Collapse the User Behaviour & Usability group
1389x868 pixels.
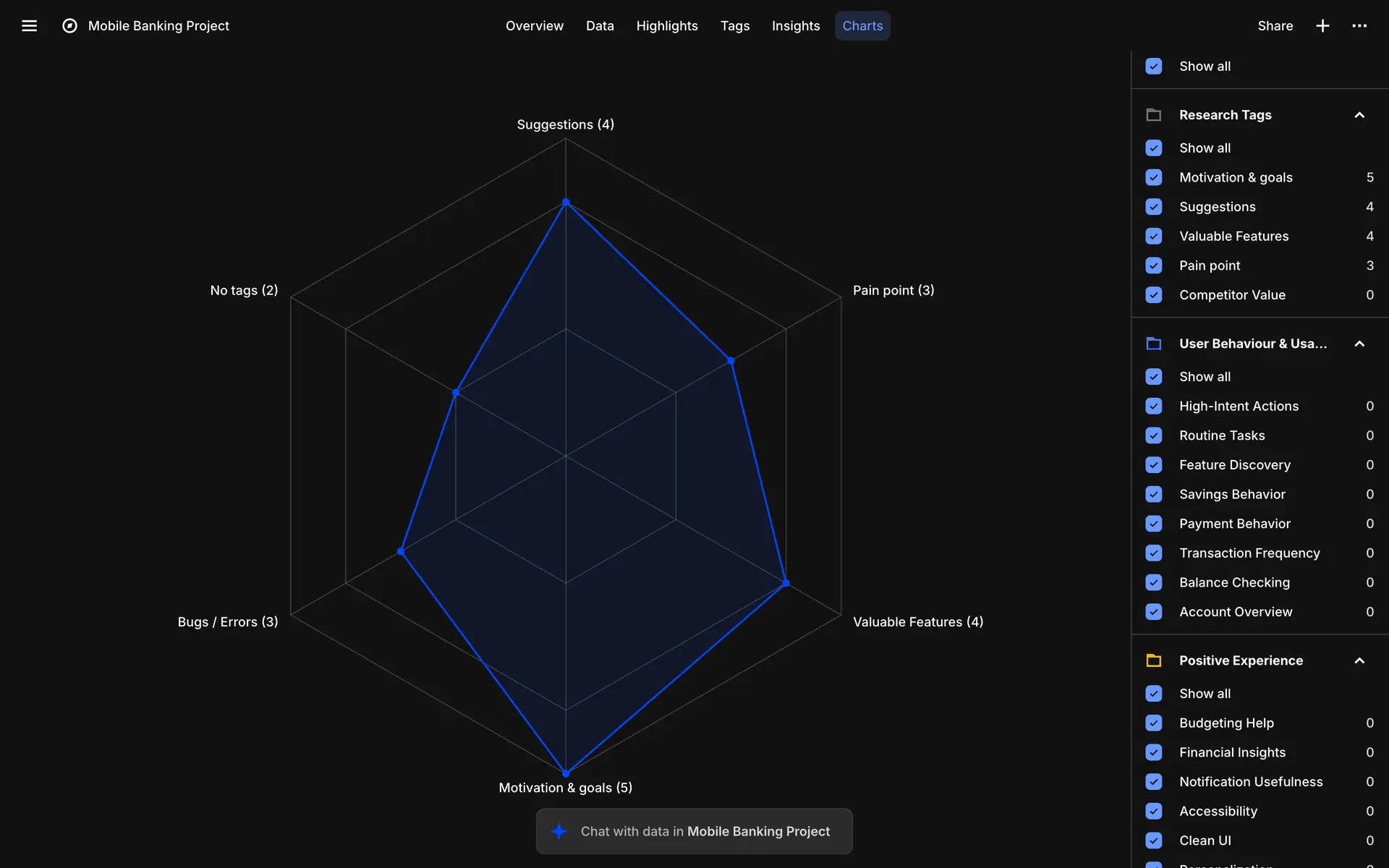pyautogui.click(x=1359, y=344)
